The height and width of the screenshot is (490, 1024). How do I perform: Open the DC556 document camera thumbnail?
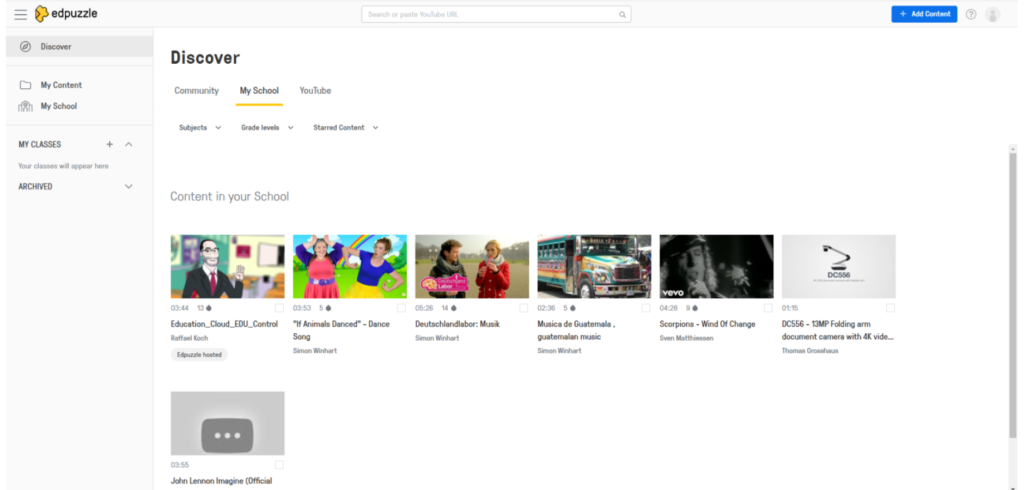pyautogui.click(x=839, y=267)
